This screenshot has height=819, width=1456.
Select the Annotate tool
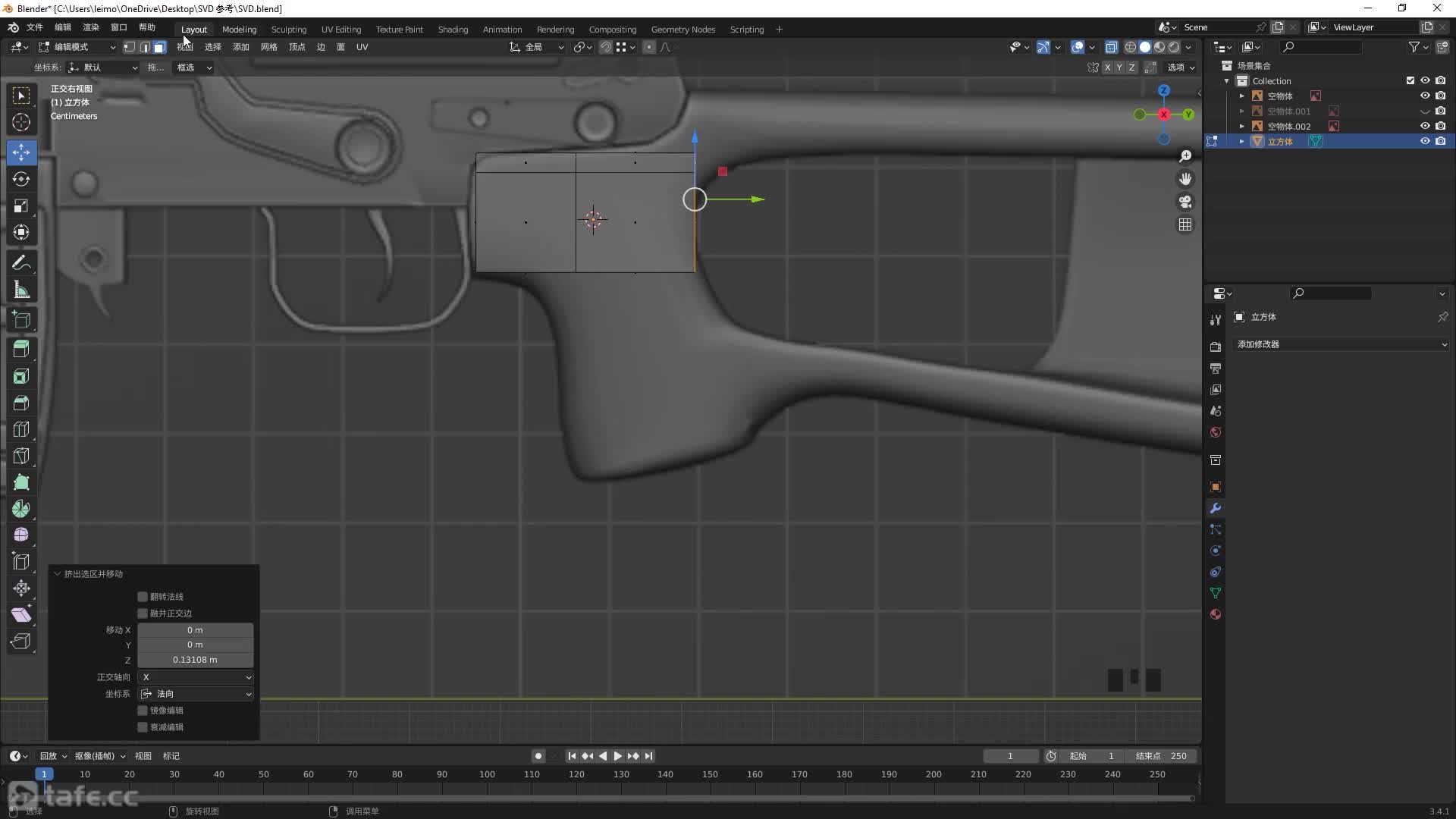21,263
